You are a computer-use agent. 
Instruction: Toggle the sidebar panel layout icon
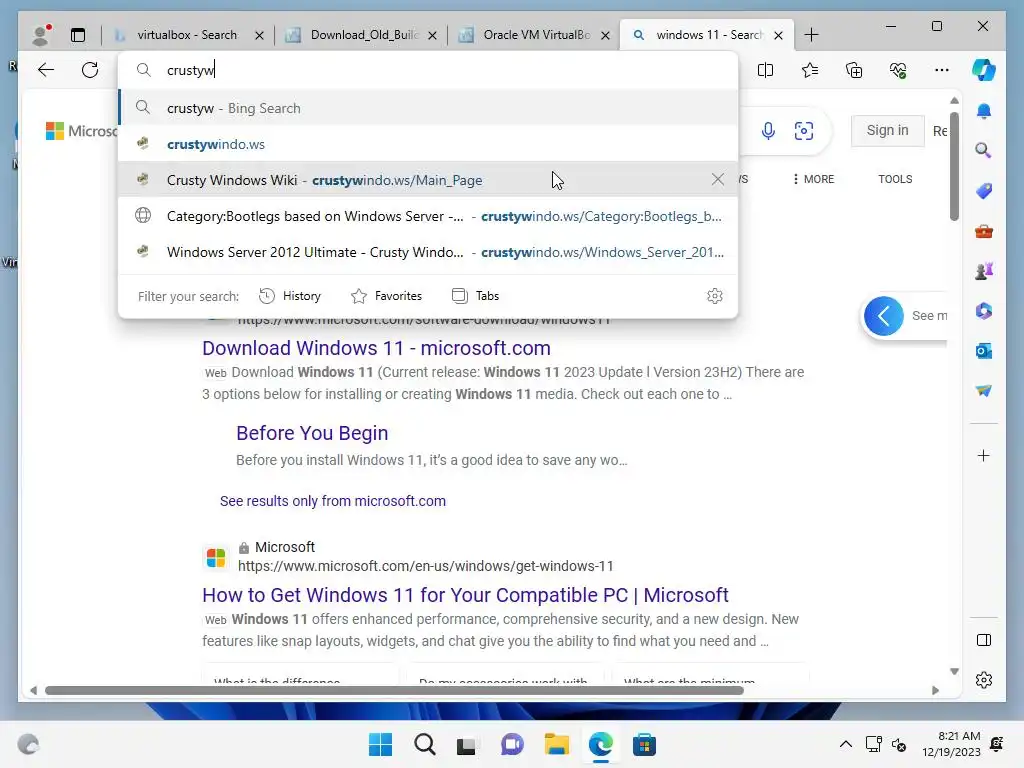point(984,640)
